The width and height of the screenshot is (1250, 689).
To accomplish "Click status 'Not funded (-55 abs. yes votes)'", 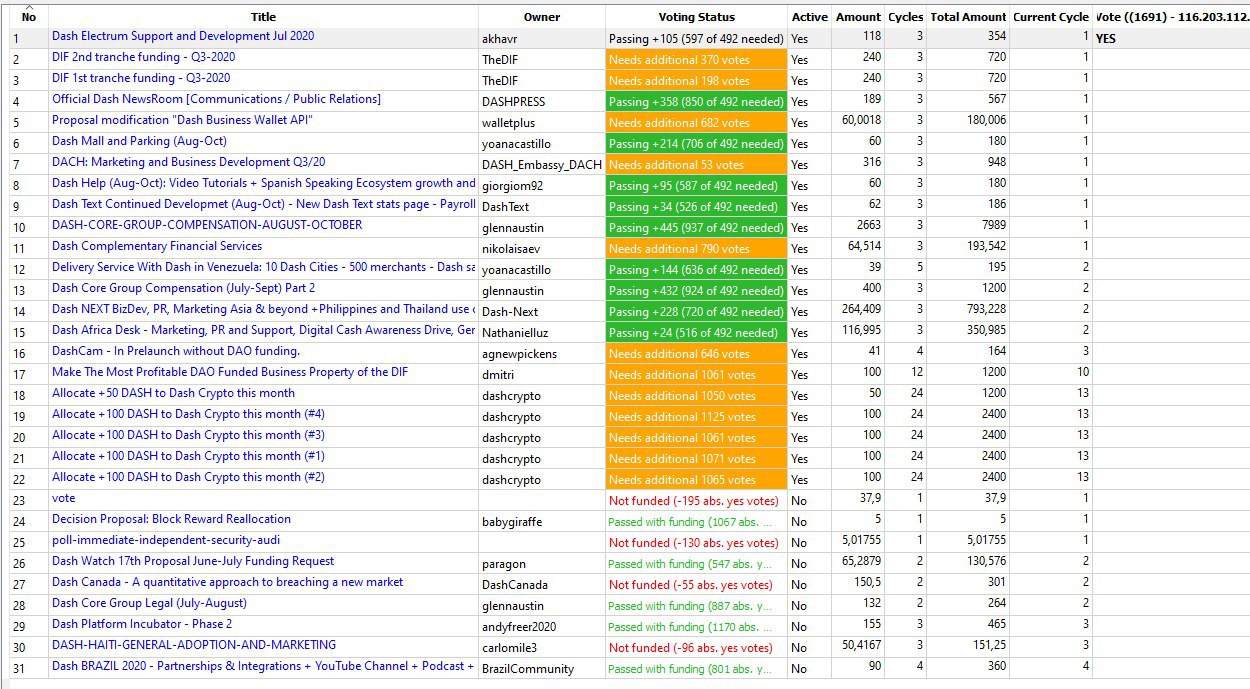I will tap(697, 584).
